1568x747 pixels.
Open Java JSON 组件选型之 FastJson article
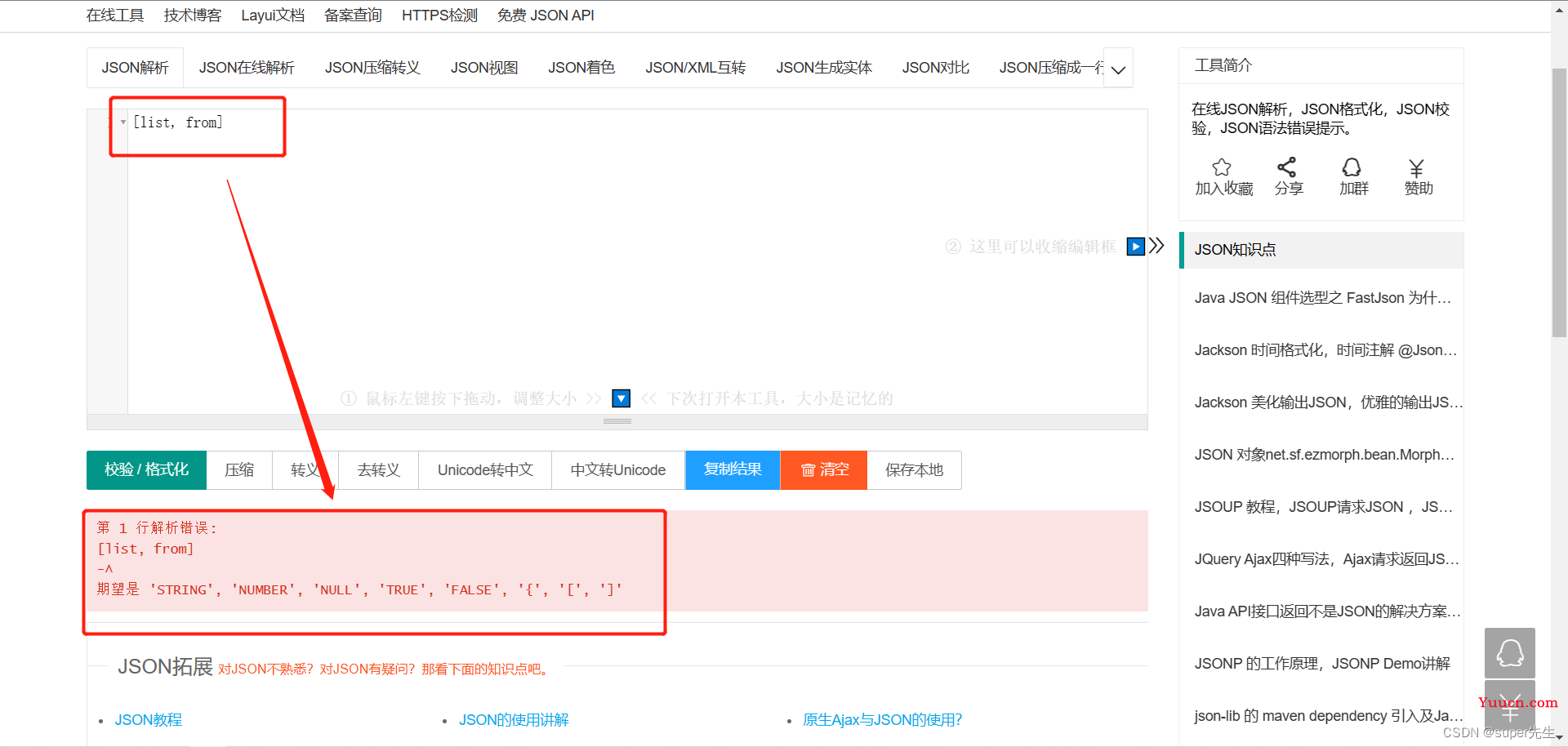tap(1323, 298)
